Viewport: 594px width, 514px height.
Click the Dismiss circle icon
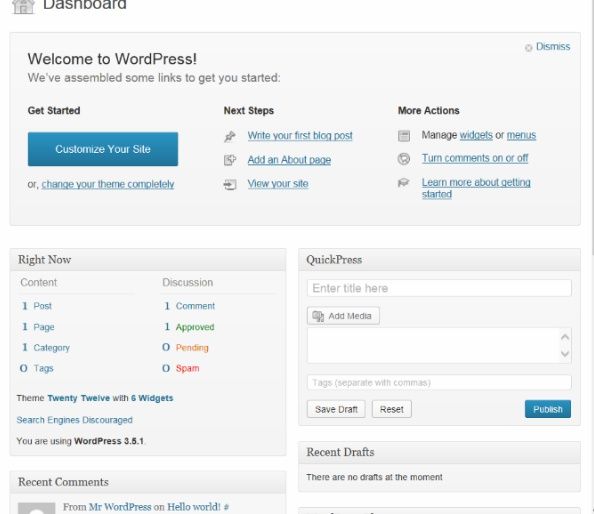(528, 48)
